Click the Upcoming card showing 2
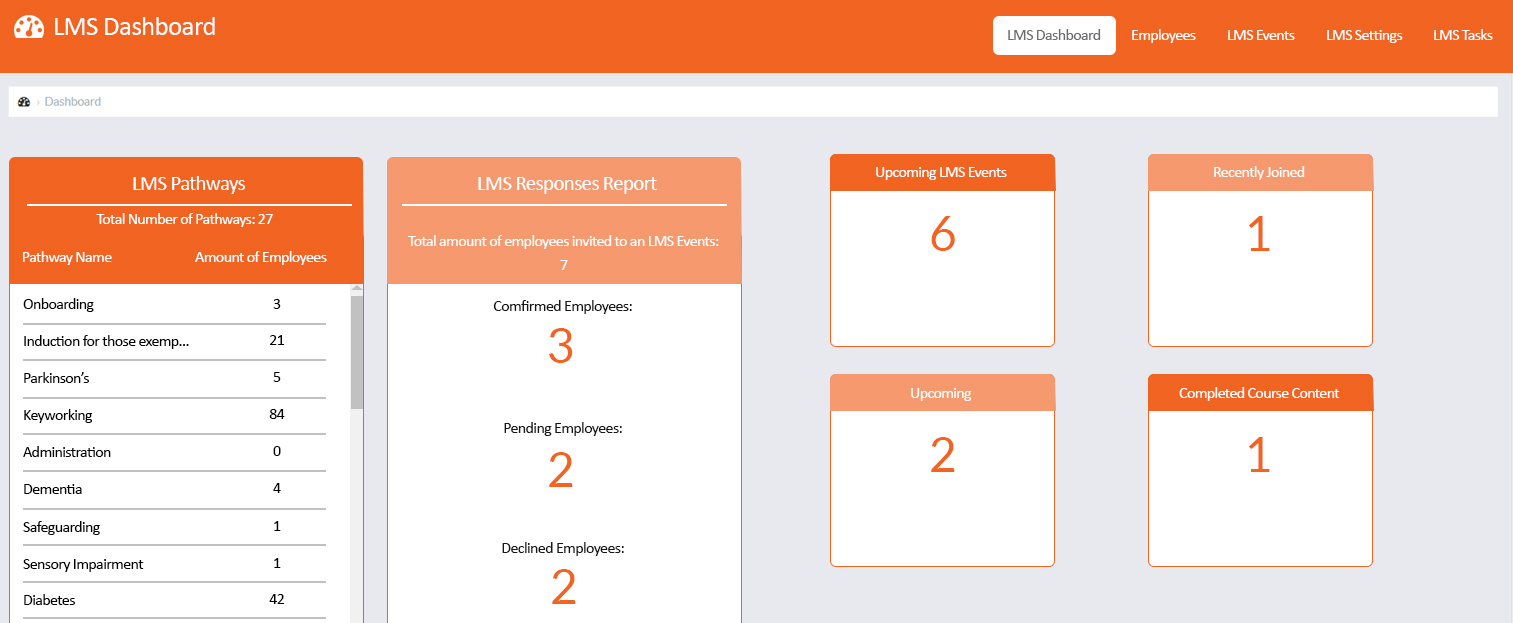The height and width of the screenshot is (623, 1513). (x=942, y=470)
